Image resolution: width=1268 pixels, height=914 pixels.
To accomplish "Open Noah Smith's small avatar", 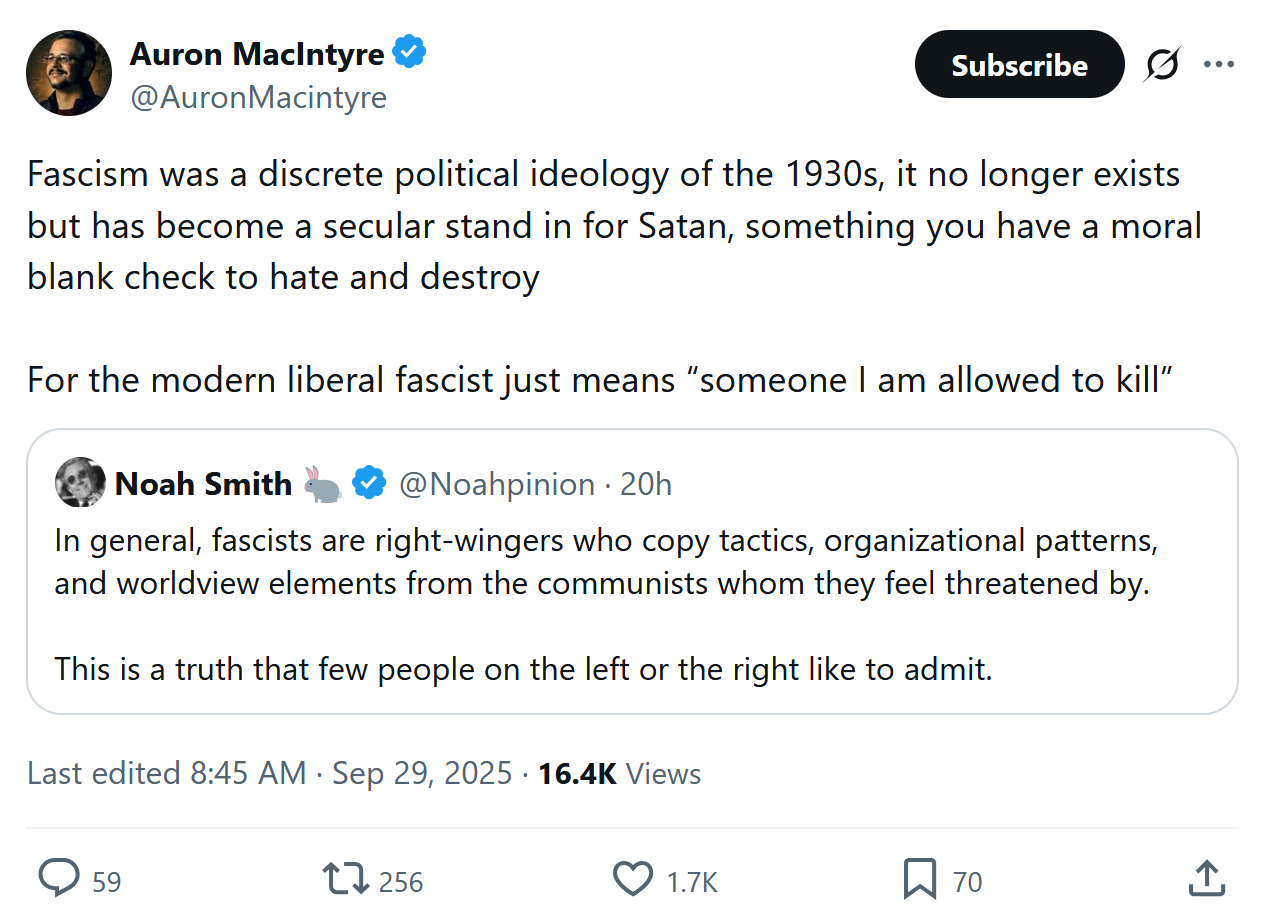I will (x=80, y=483).
